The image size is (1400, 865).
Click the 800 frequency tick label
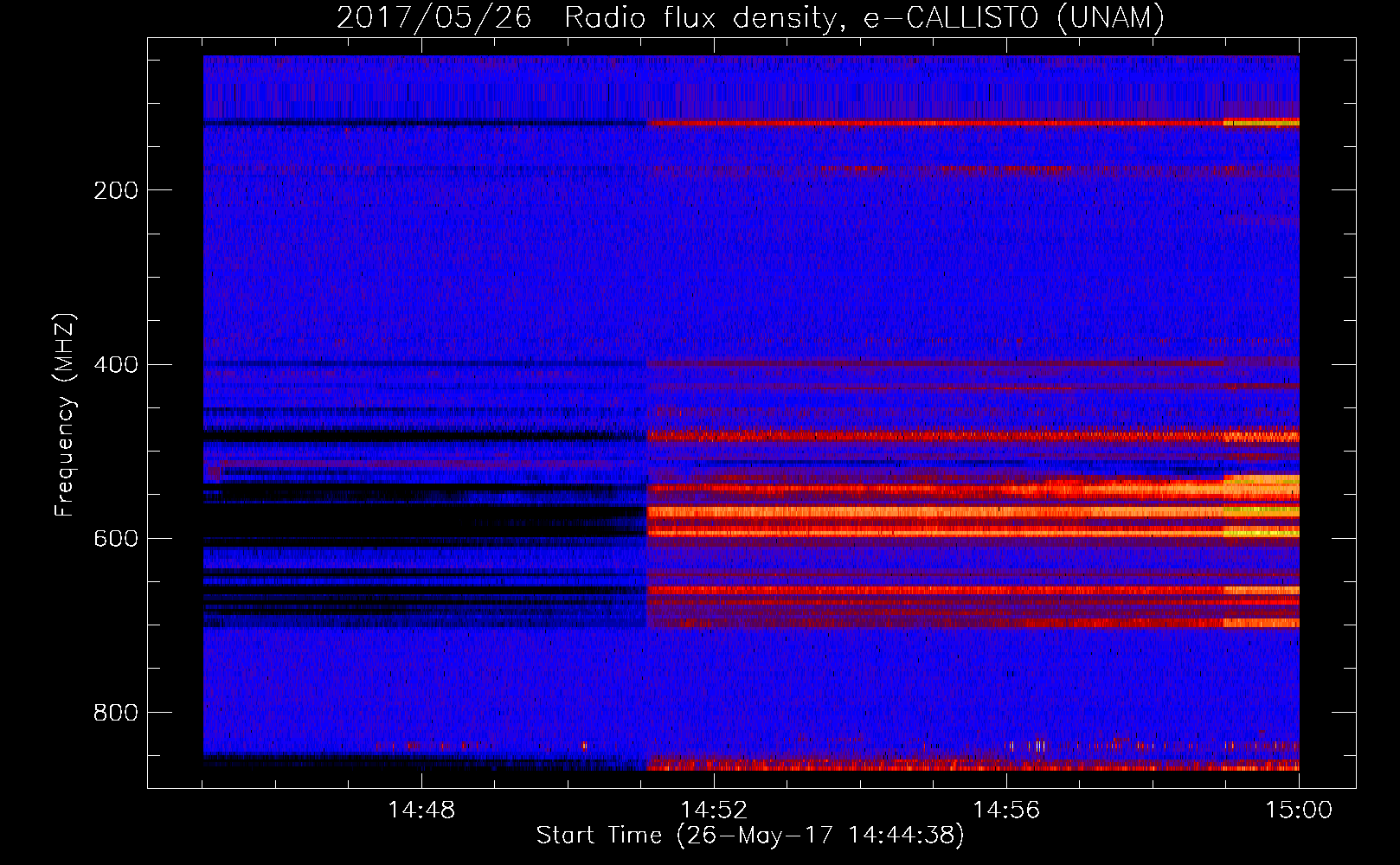coord(115,712)
